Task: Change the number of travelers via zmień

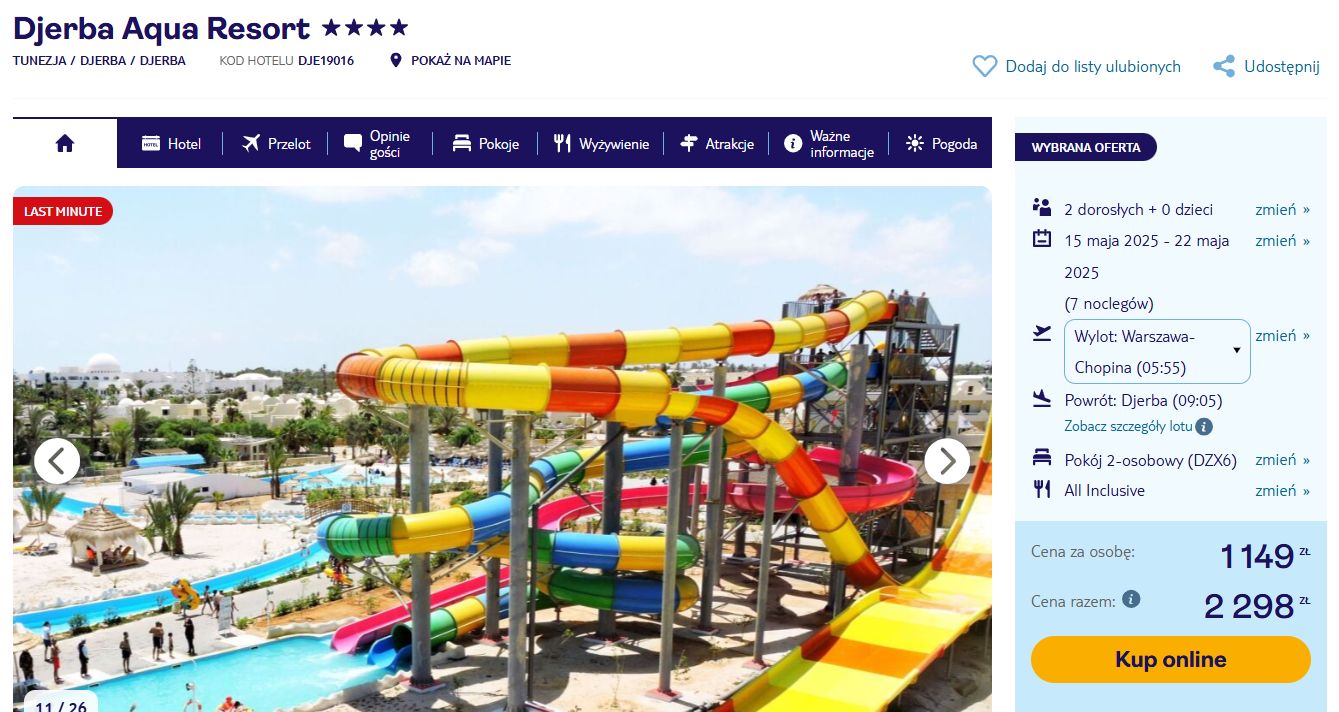Action: [1282, 209]
